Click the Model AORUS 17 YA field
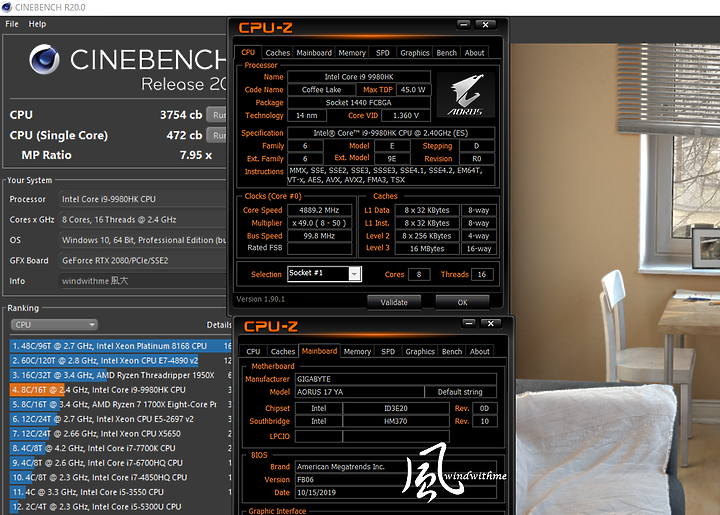 coord(359,392)
